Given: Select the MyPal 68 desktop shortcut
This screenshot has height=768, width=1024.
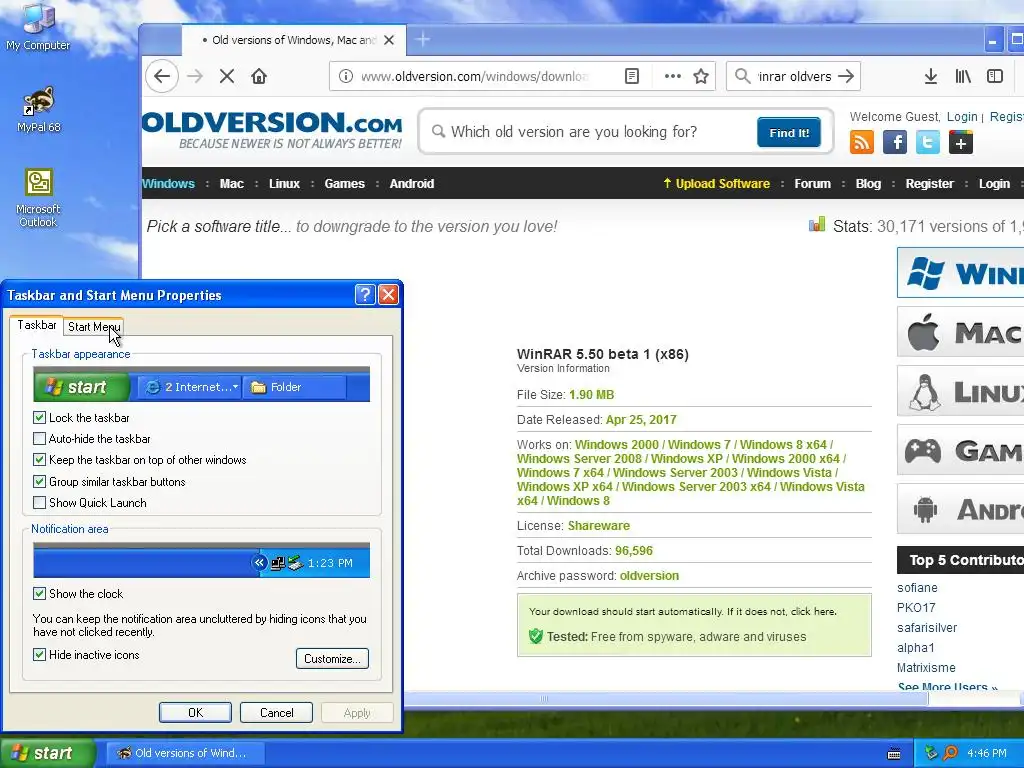Looking at the screenshot, I should tap(39, 110).
